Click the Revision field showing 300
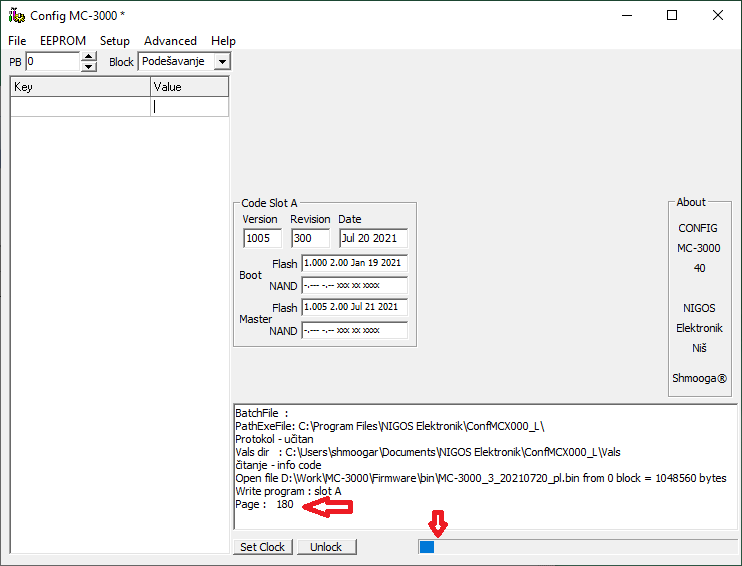Screen dimensions: 742x566 (x=310, y=239)
